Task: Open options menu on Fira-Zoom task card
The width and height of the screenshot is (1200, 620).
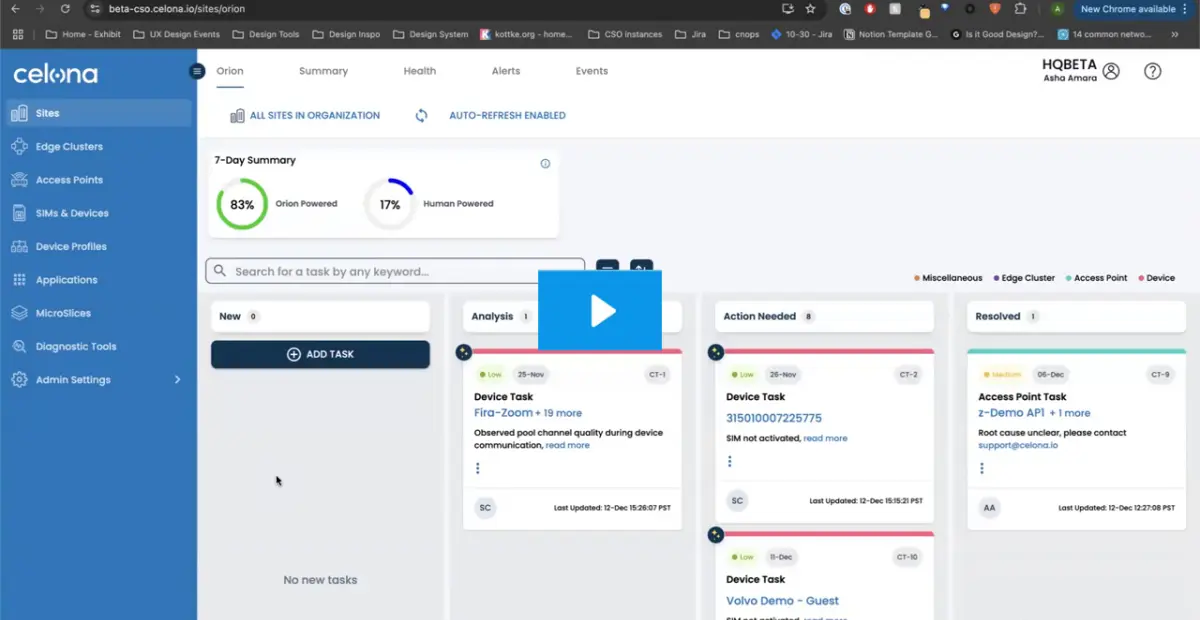Action: click(x=478, y=468)
